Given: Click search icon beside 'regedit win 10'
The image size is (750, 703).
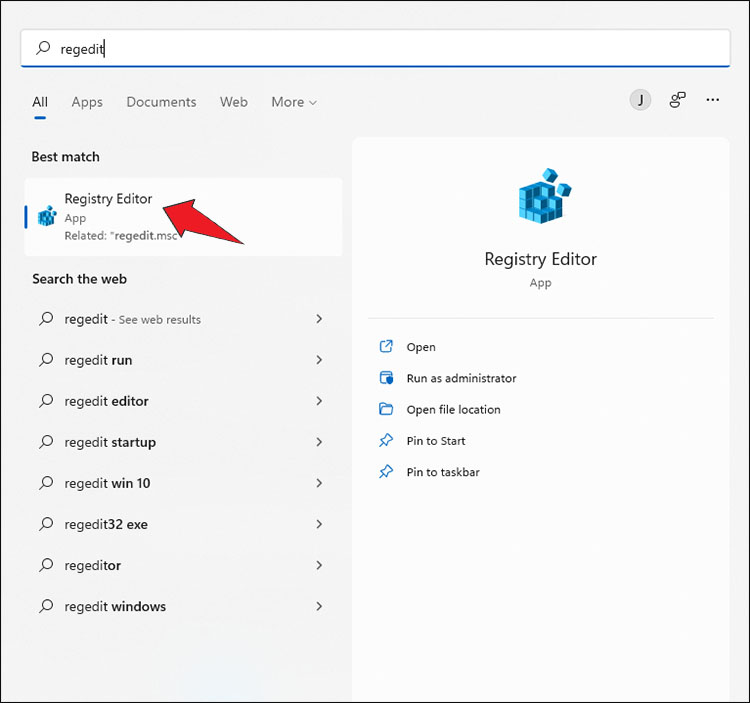Looking at the screenshot, I should [x=46, y=483].
